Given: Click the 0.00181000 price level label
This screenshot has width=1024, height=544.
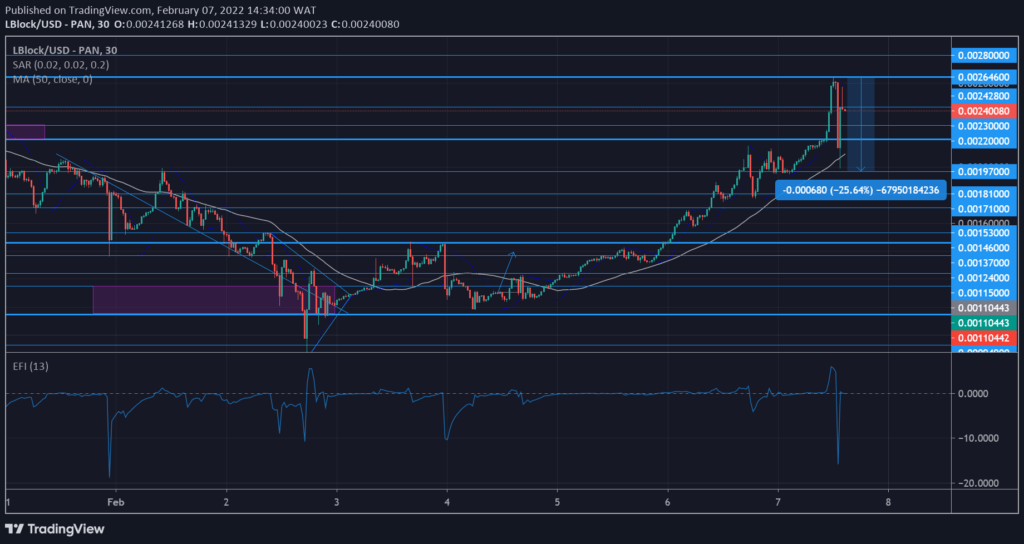Looking at the screenshot, I should [x=983, y=194].
